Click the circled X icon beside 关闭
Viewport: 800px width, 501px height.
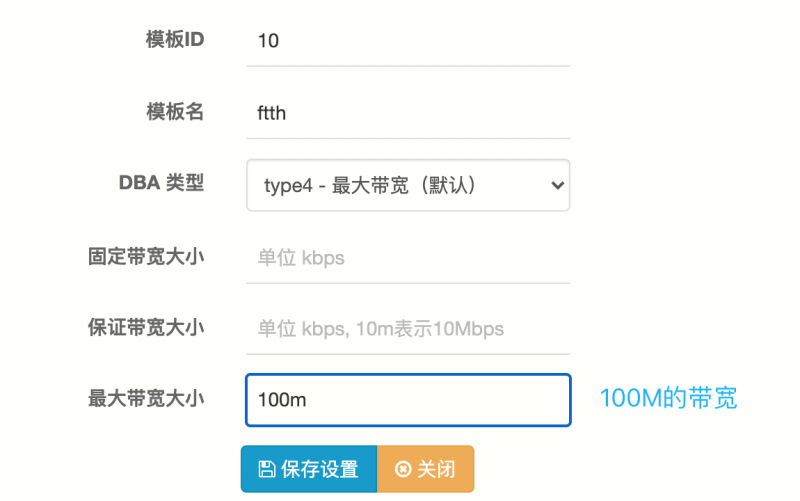click(403, 469)
